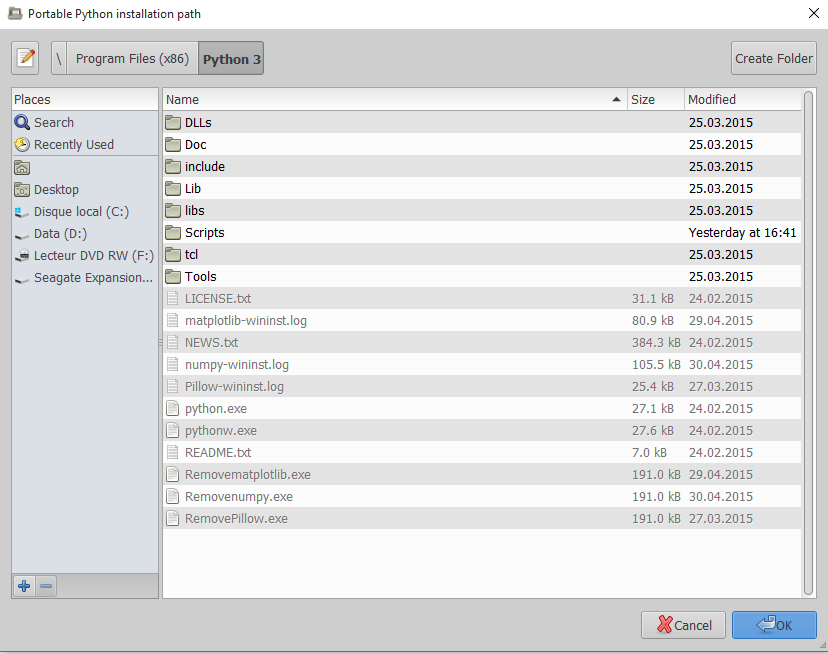Select the Disque local (C:) label
Screen dimensions: 828x654
[81, 212]
